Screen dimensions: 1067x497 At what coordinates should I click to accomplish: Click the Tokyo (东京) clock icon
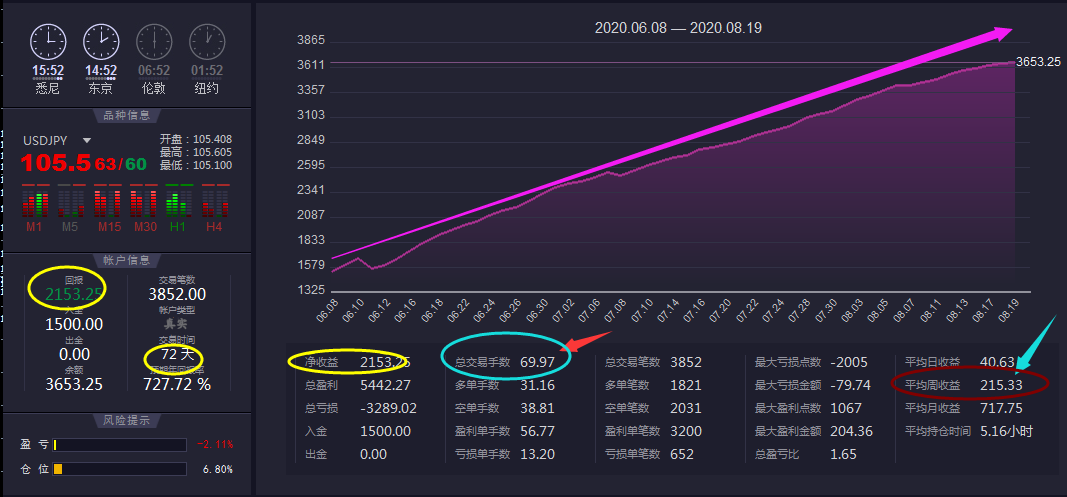(x=101, y=42)
